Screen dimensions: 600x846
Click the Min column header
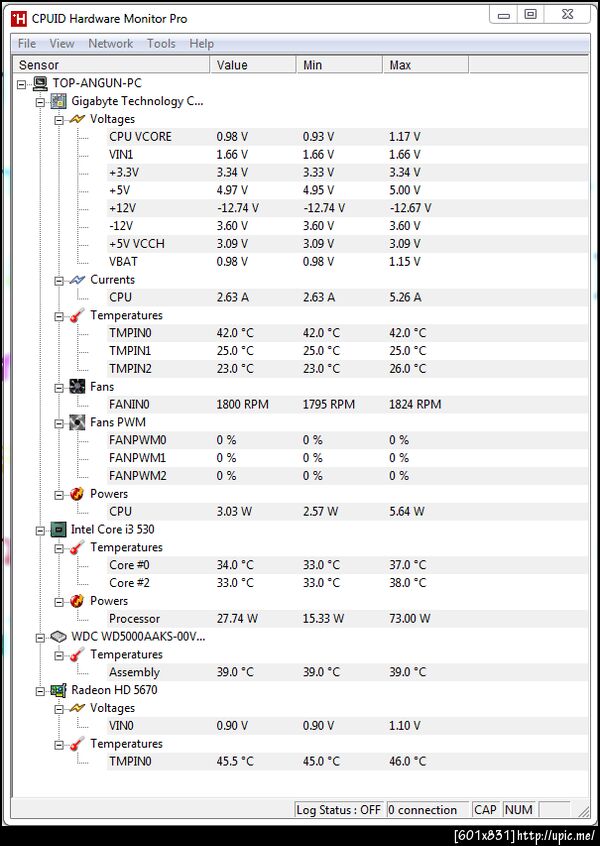[339, 65]
